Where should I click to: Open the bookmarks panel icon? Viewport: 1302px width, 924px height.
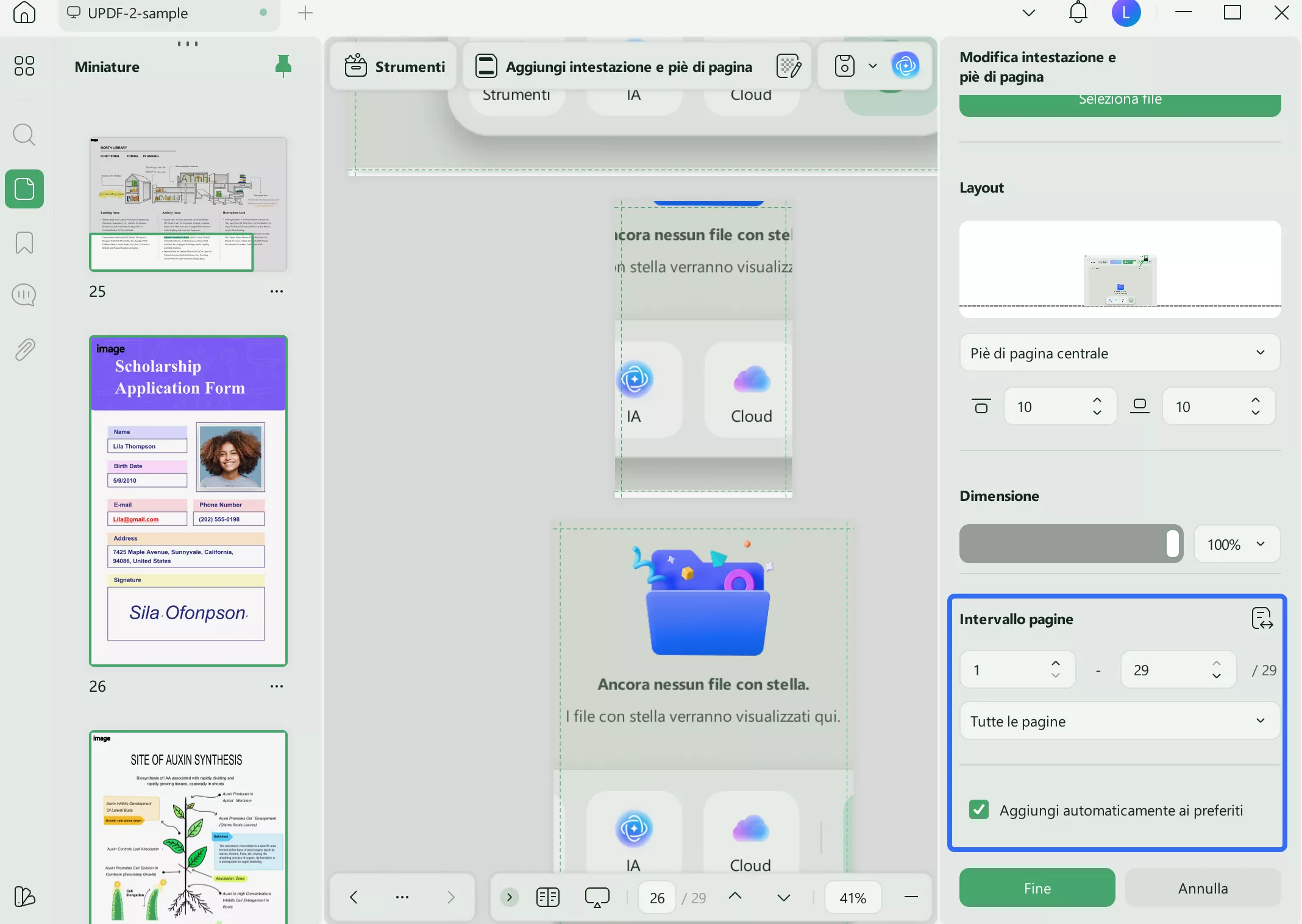24,243
